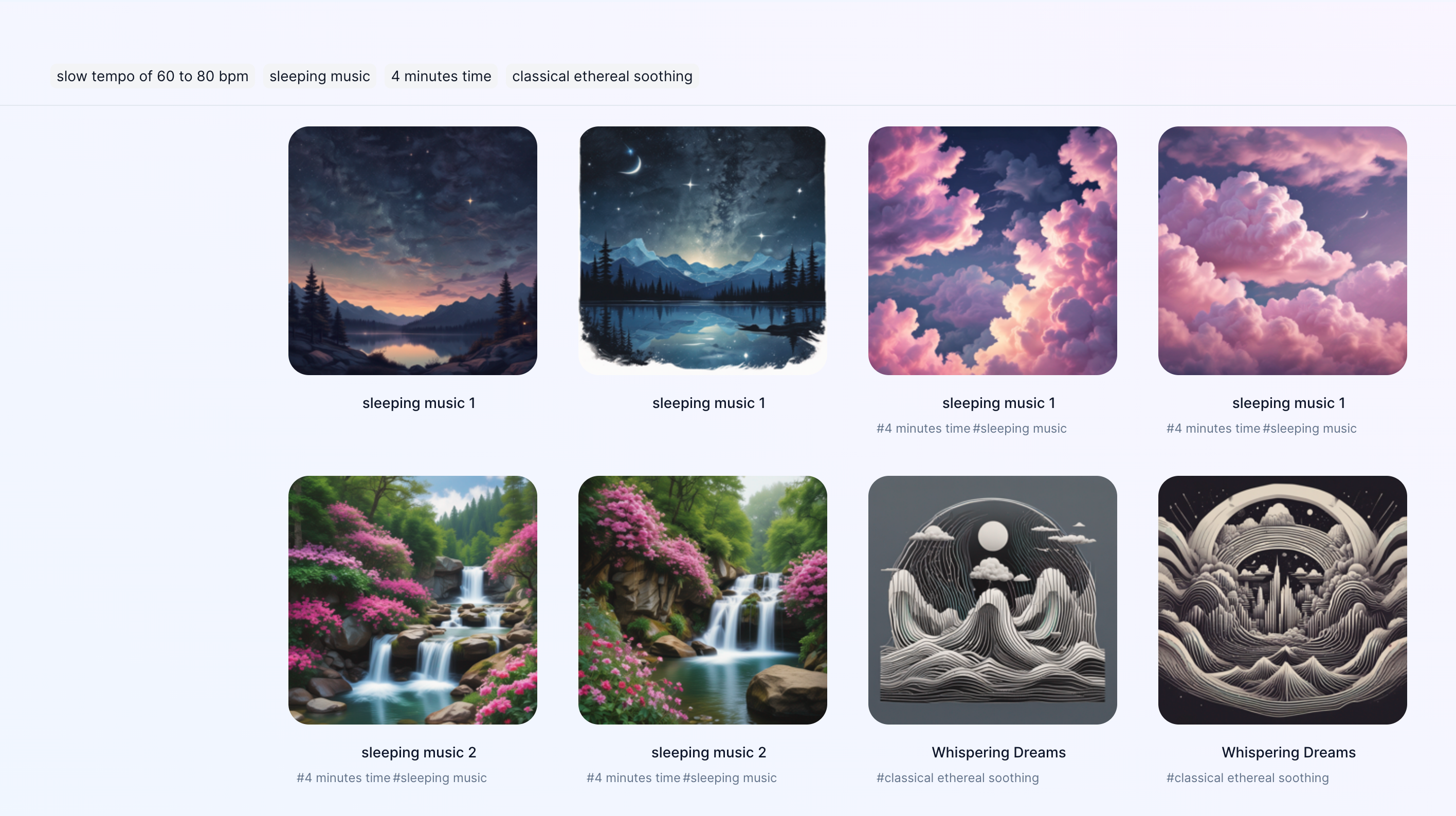Click '#sleeping music' hashtag under second waterfall card
This screenshot has width=1456, height=816.
(x=730, y=778)
